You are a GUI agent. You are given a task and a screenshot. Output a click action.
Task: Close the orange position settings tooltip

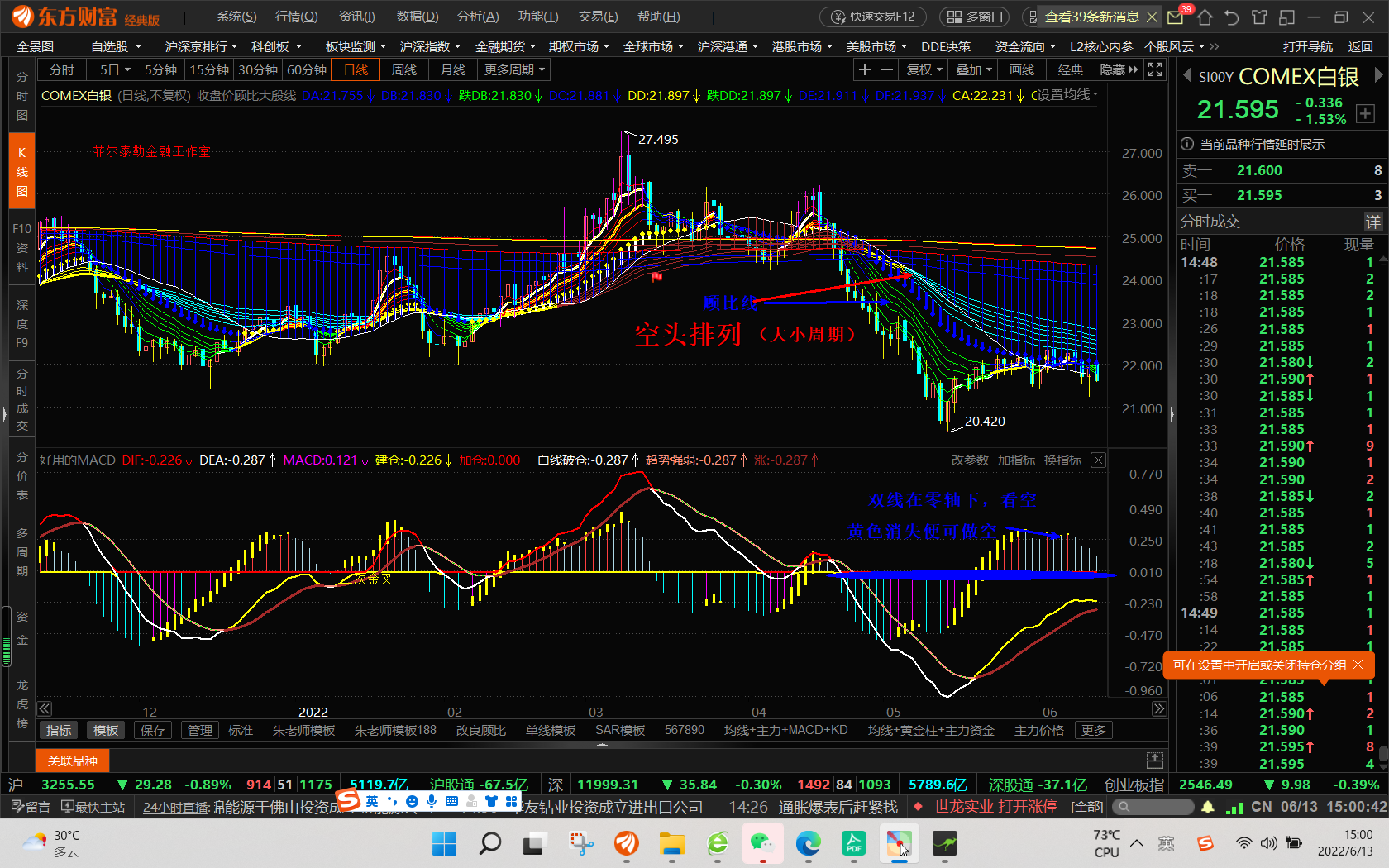click(x=1358, y=665)
